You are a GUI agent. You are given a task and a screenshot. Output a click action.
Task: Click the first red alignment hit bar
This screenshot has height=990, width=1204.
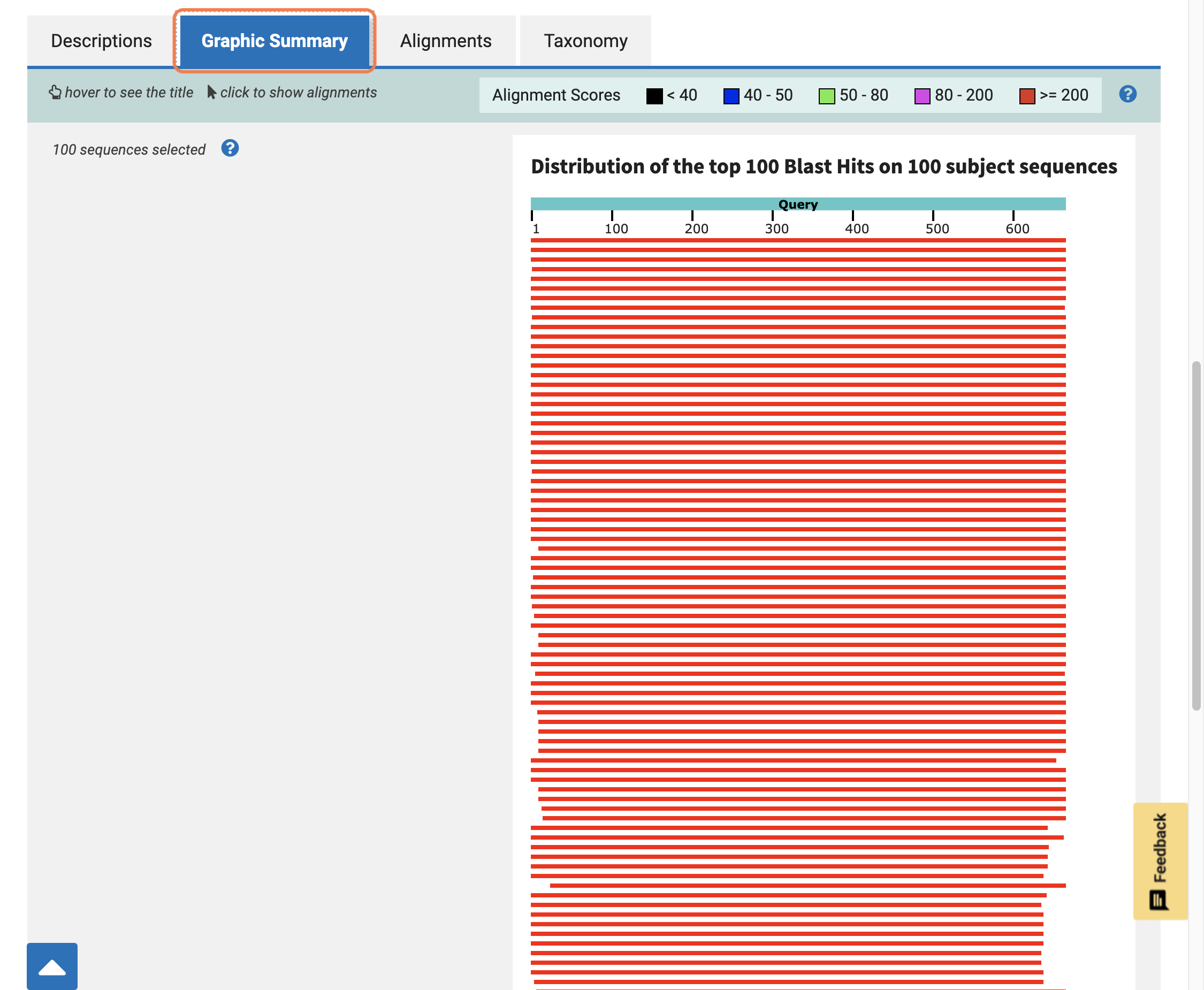(798, 241)
